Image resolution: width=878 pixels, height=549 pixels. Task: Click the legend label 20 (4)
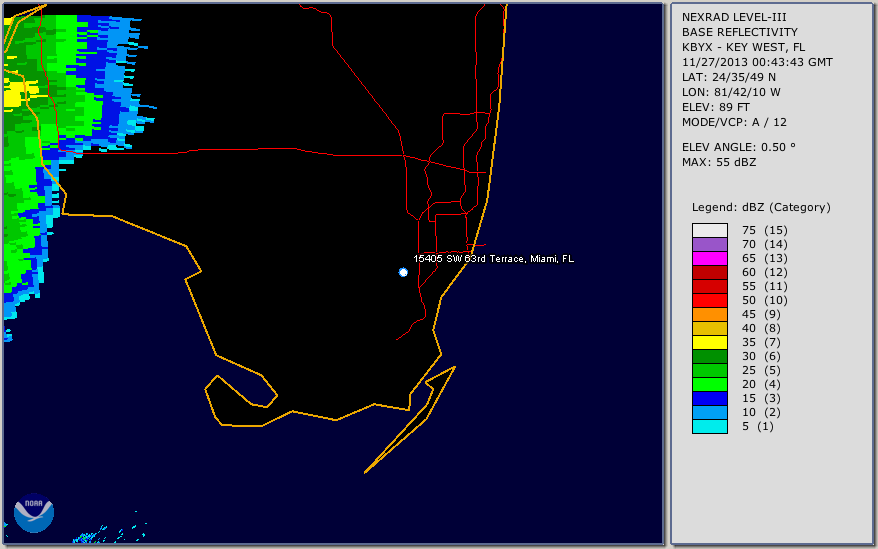click(761, 384)
